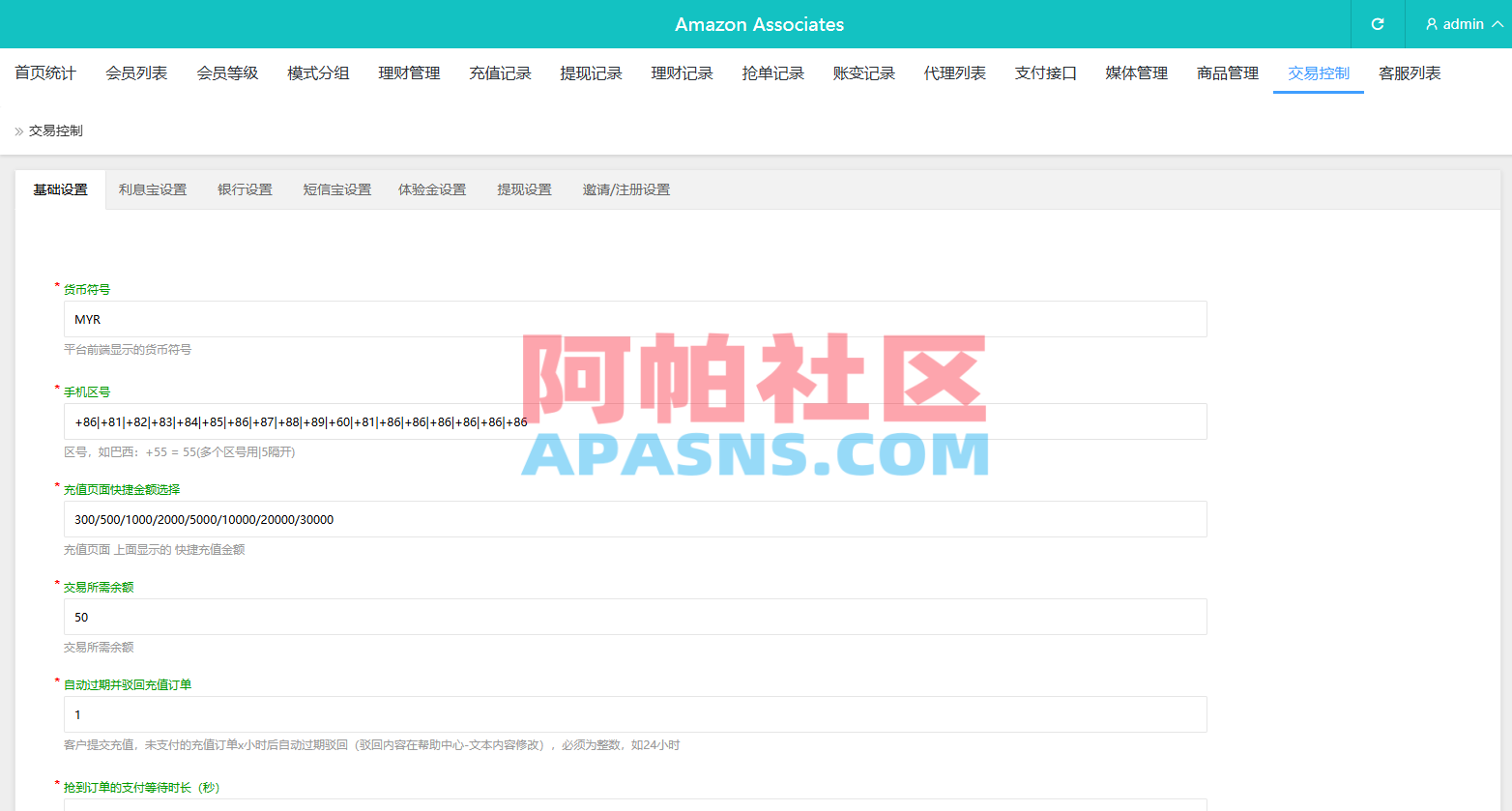This screenshot has height=811, width=1512.
Task: Open 媒体管理 in navigation bar
Action: pos(1136,73)
